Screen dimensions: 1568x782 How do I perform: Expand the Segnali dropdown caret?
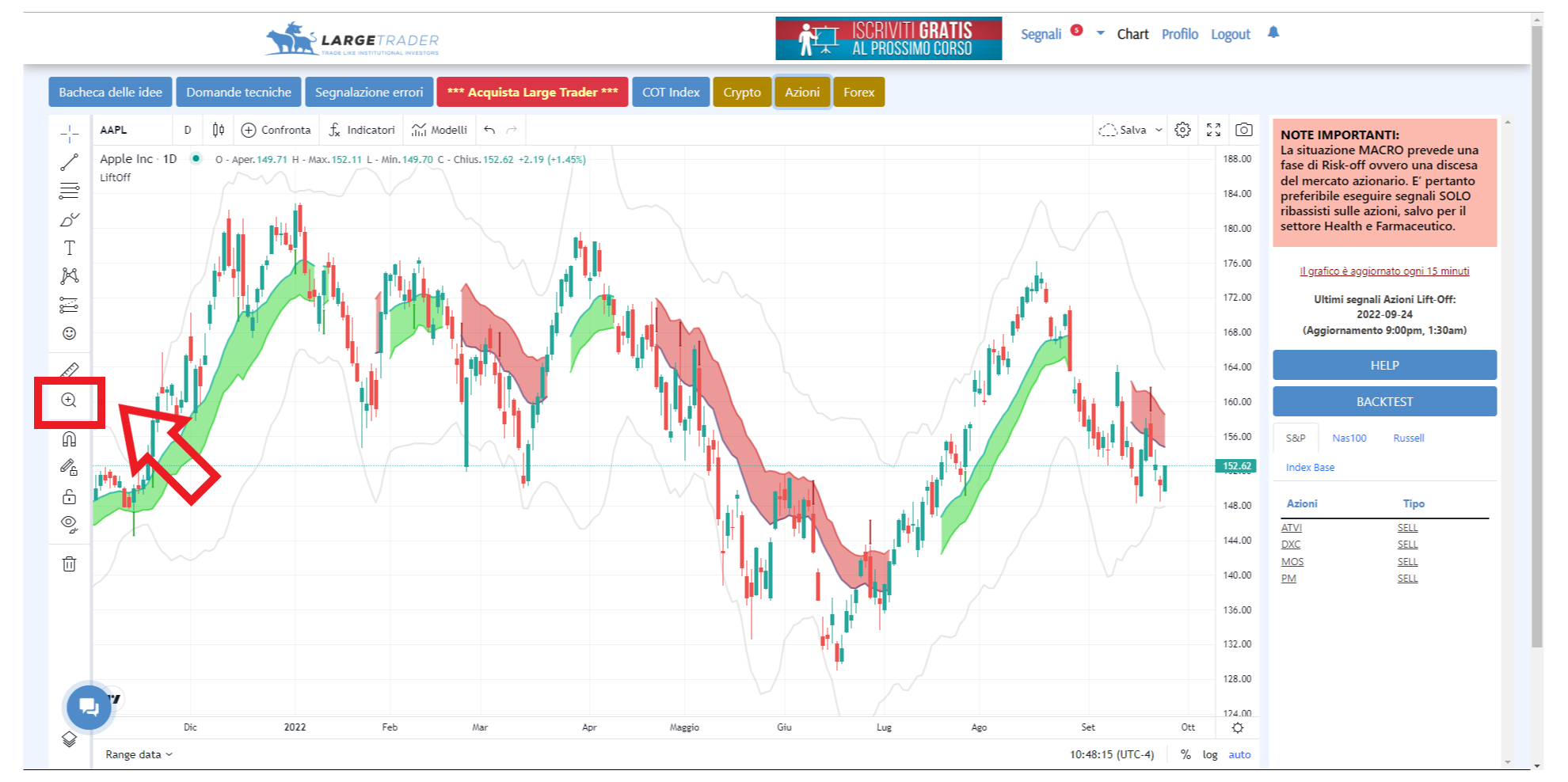click(1101, 33)
